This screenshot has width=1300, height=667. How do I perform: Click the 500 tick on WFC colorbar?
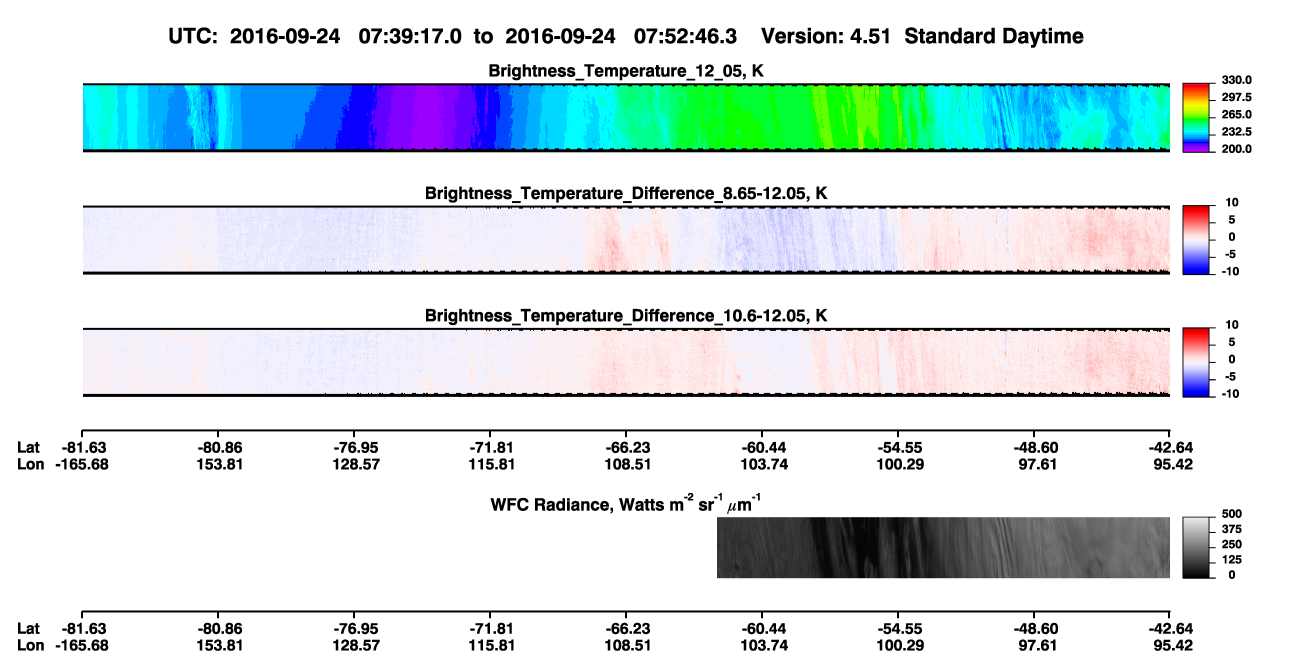coord(1231,513)
